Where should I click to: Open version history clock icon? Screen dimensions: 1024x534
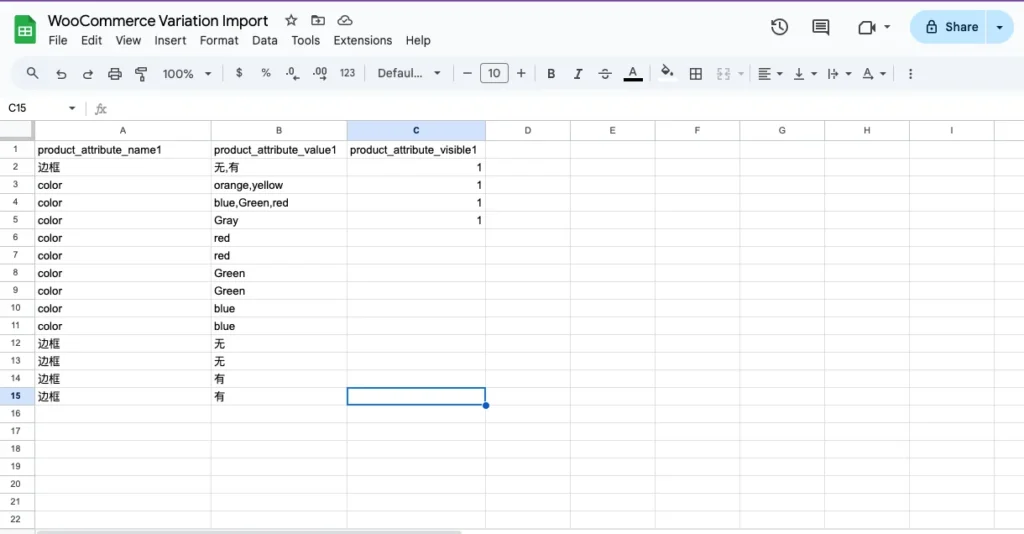779,27
